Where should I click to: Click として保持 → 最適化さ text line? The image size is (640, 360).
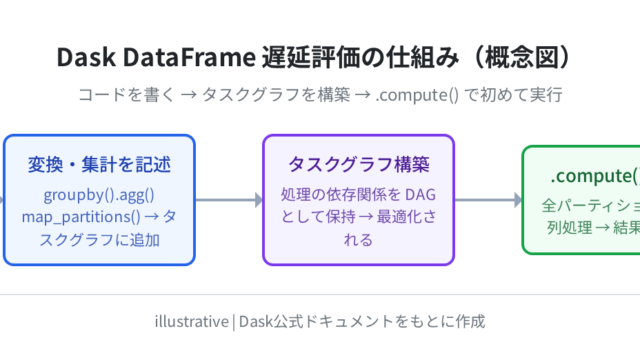[358, 217]
